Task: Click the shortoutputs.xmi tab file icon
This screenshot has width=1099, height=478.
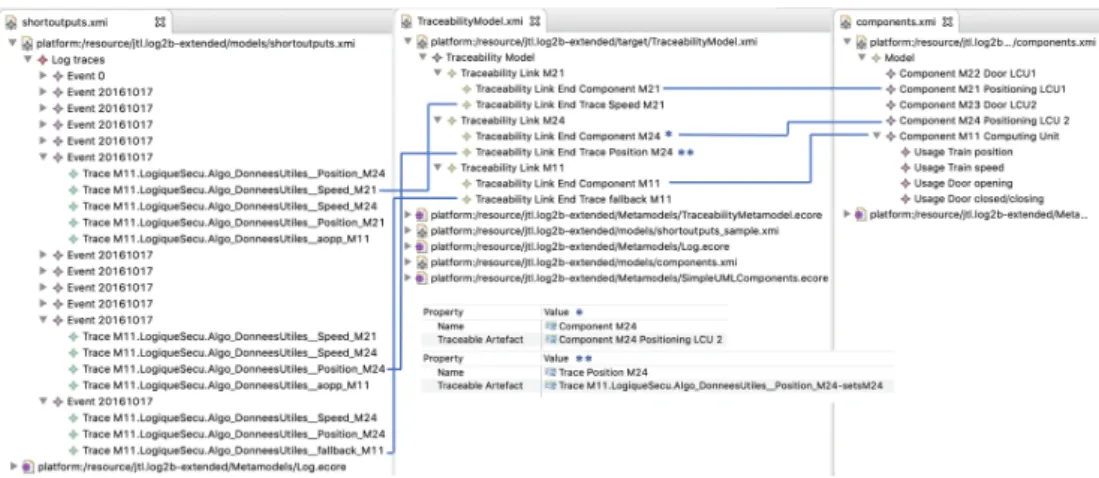Action: (12, 22)
